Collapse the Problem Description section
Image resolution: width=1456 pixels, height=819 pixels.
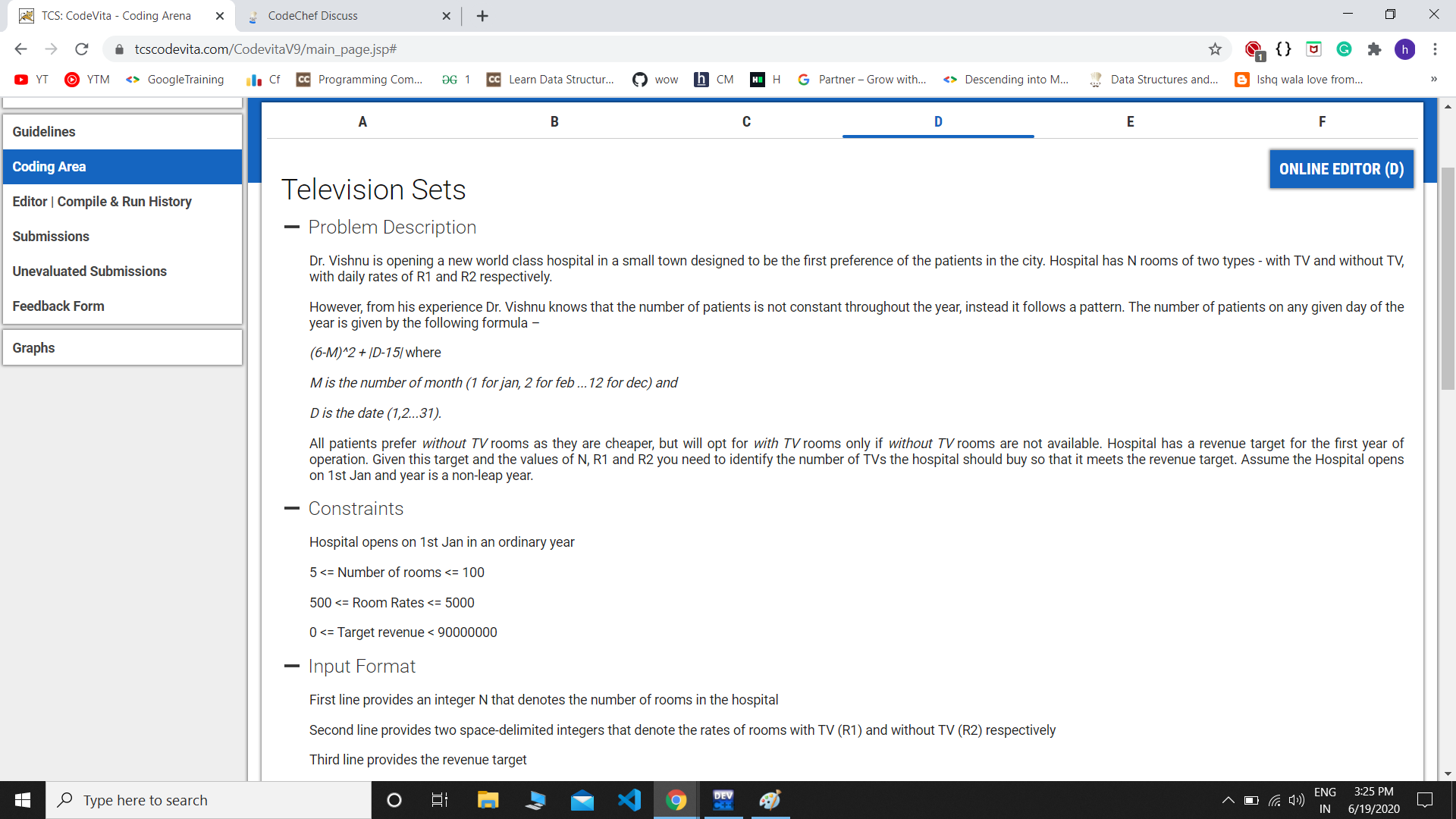[292, 227]
